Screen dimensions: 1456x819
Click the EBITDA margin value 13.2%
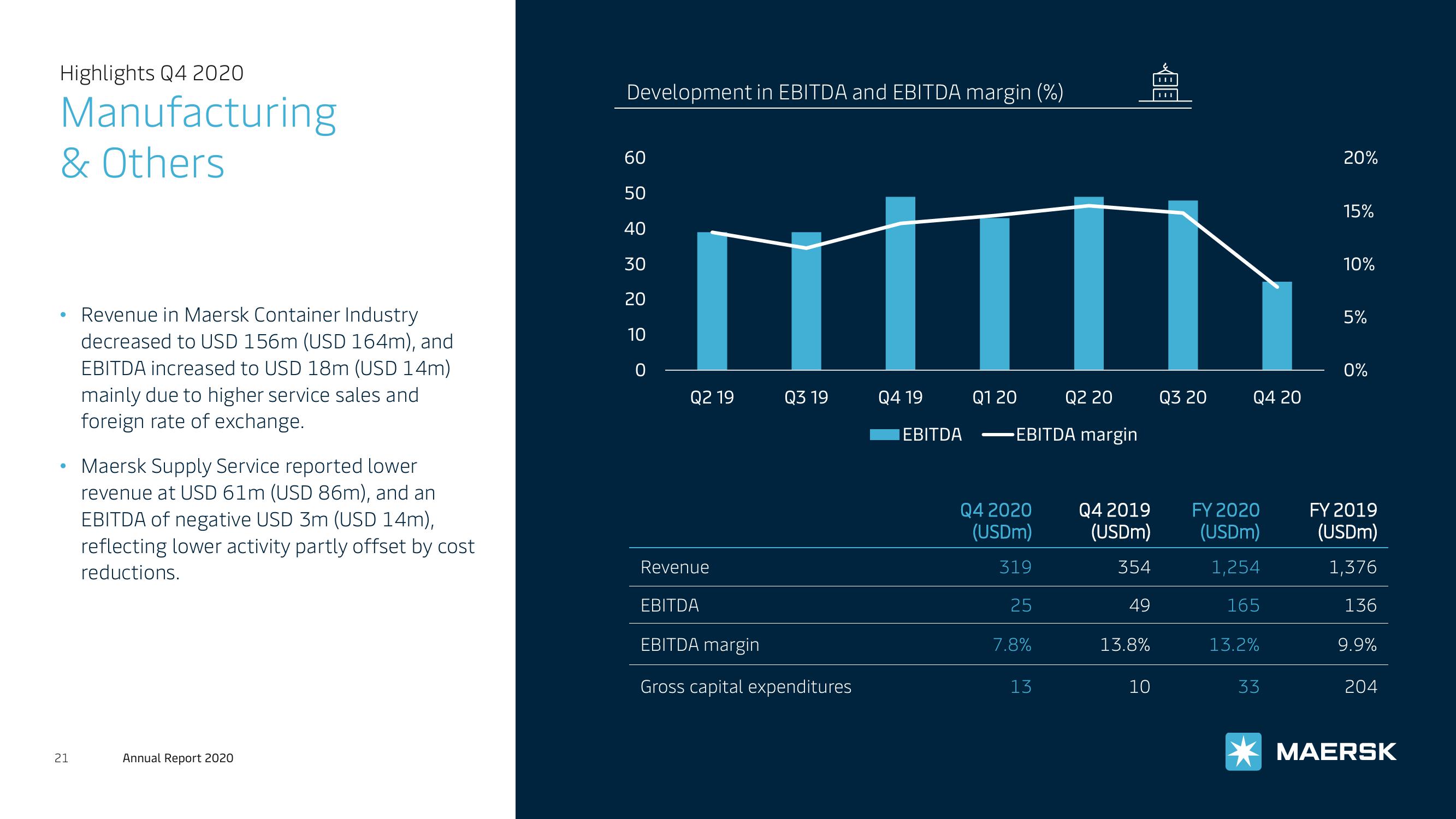1234,645
